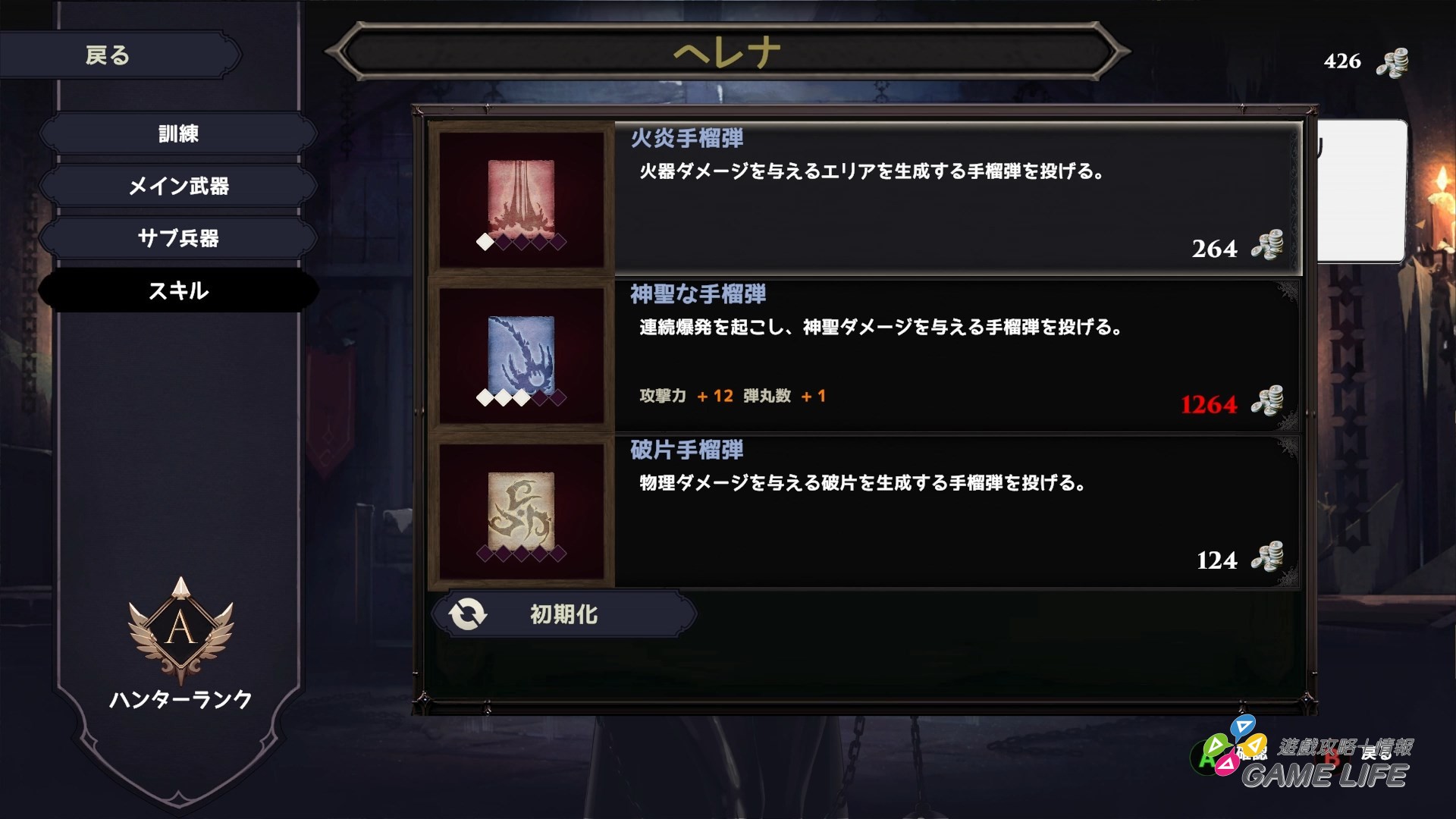Viewport: 1456px width, 819px height.
Task: Click the coin stack icon next to 426
Action: click(x=1392, y=62)
